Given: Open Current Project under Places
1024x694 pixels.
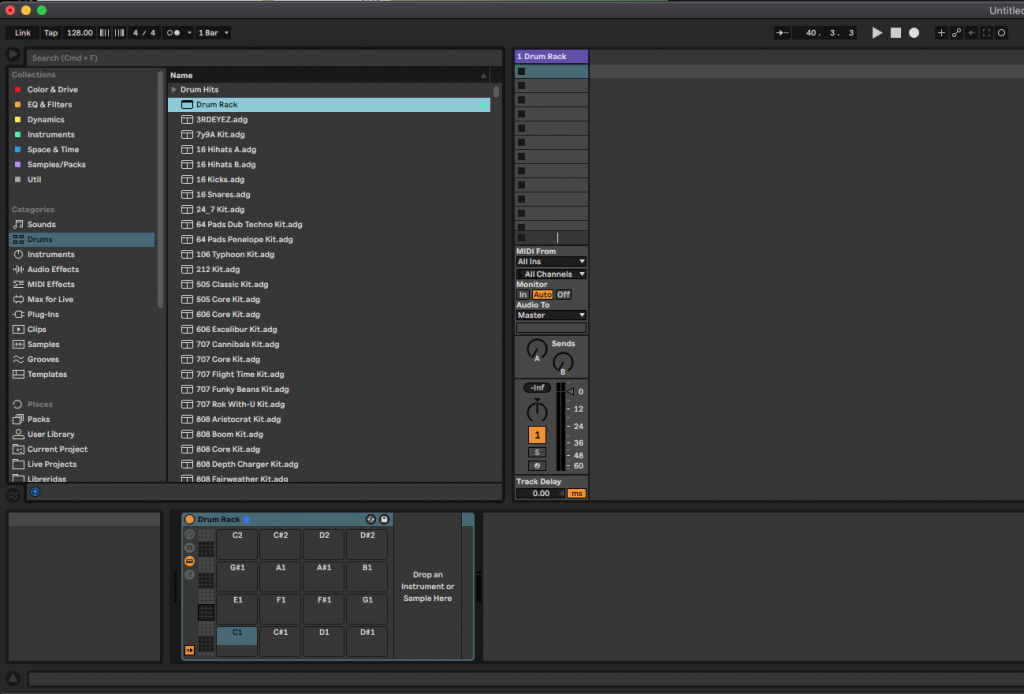Looking at the screenshot, I should tap(57, 449).
